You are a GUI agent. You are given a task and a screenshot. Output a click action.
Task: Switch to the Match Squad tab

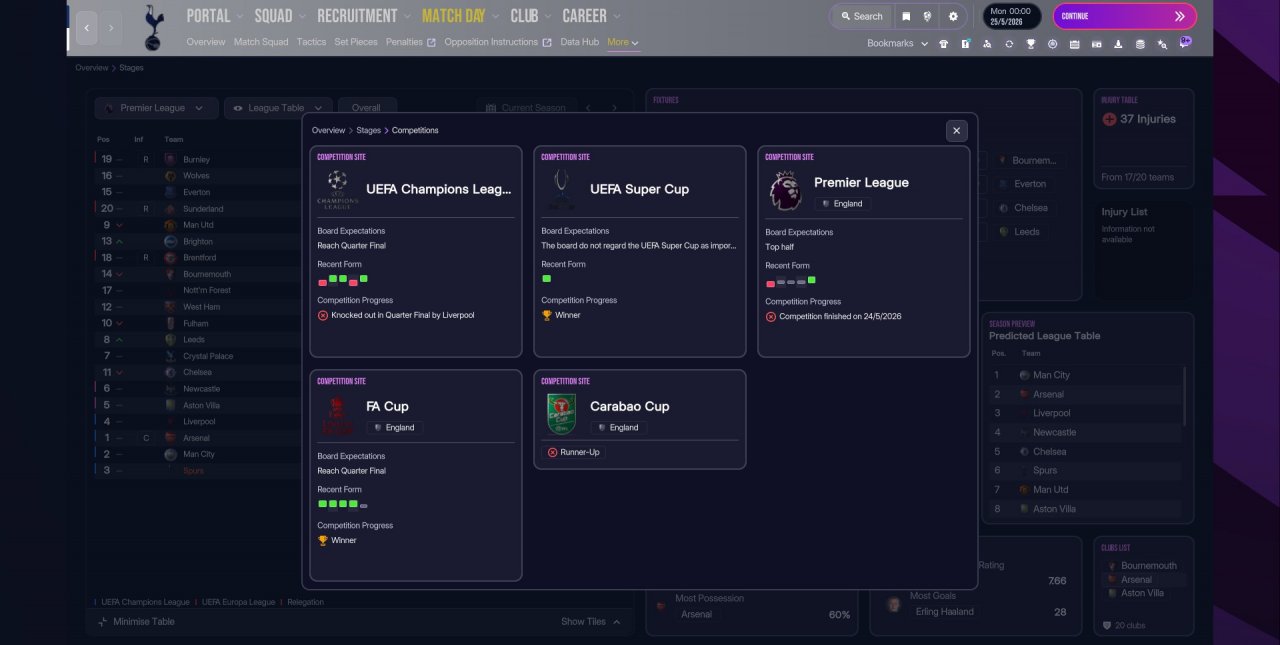tap(261, 42)
